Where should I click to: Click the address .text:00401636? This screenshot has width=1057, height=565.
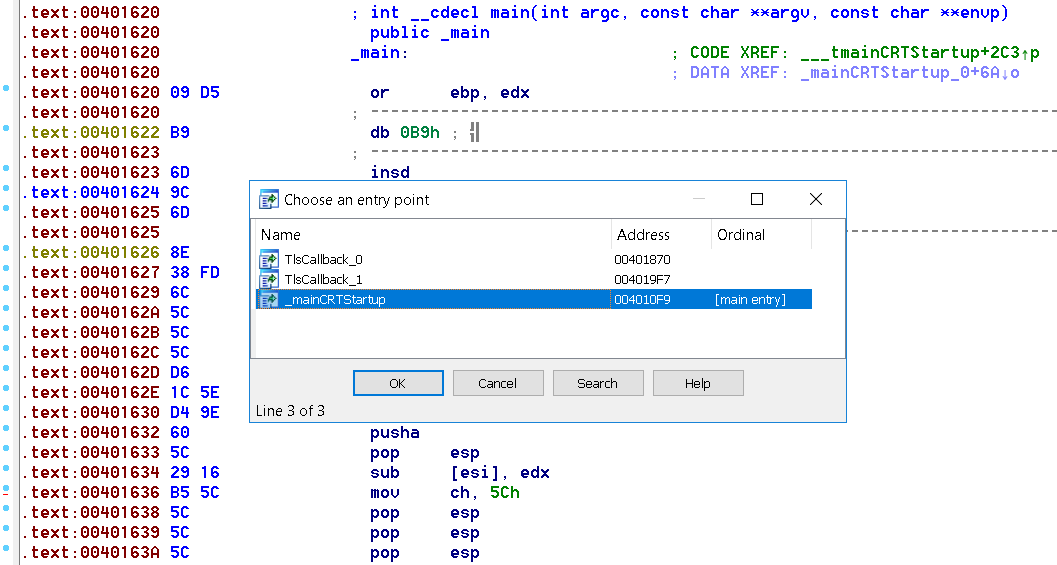click(x=90, y=493)
